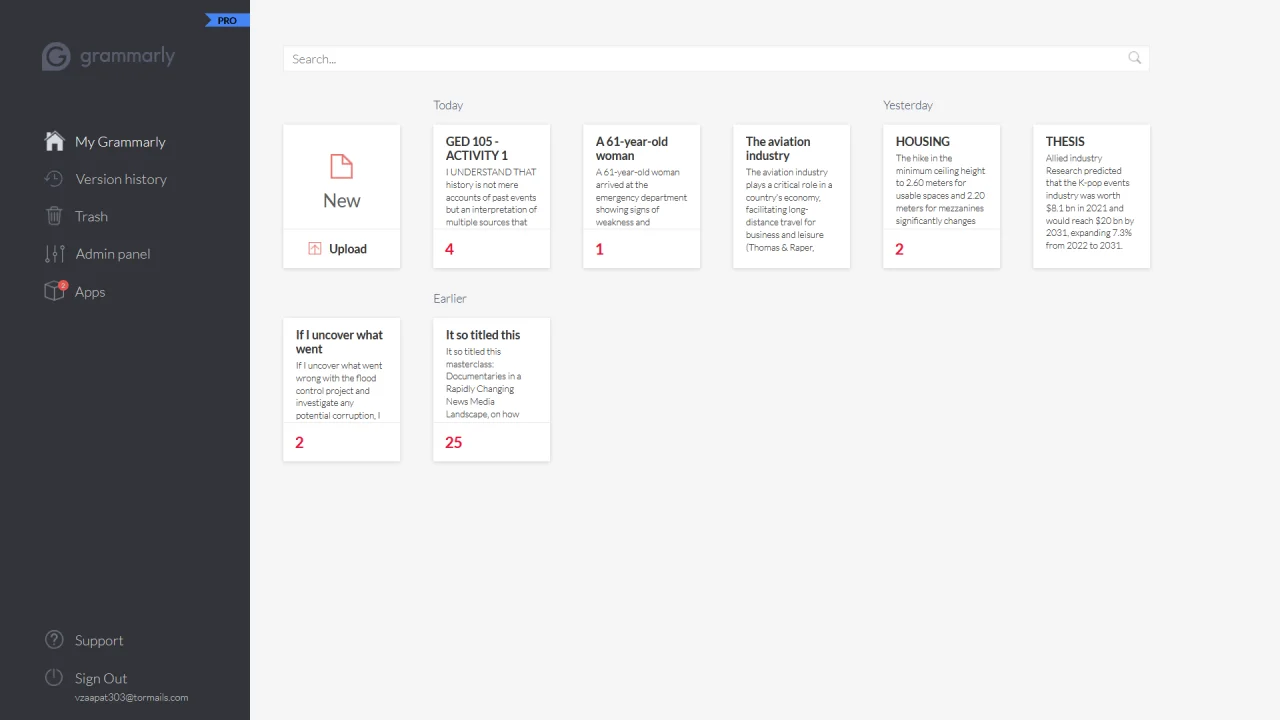Create a New document
The height and width of the screenshot is (720, 1280).
pyautogui.click(x=342, y=178)
